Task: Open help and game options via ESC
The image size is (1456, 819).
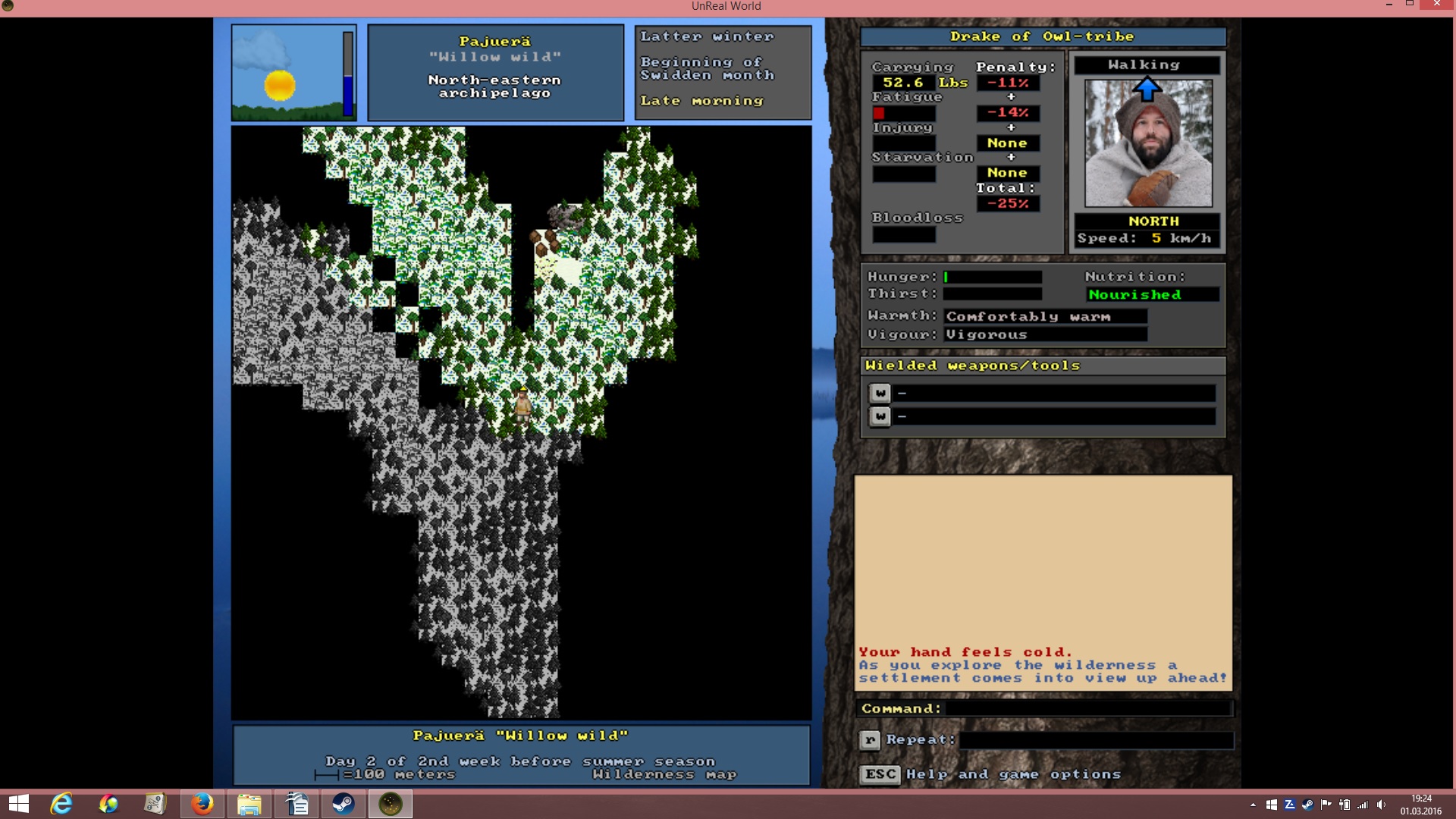Action: point(880,774)
